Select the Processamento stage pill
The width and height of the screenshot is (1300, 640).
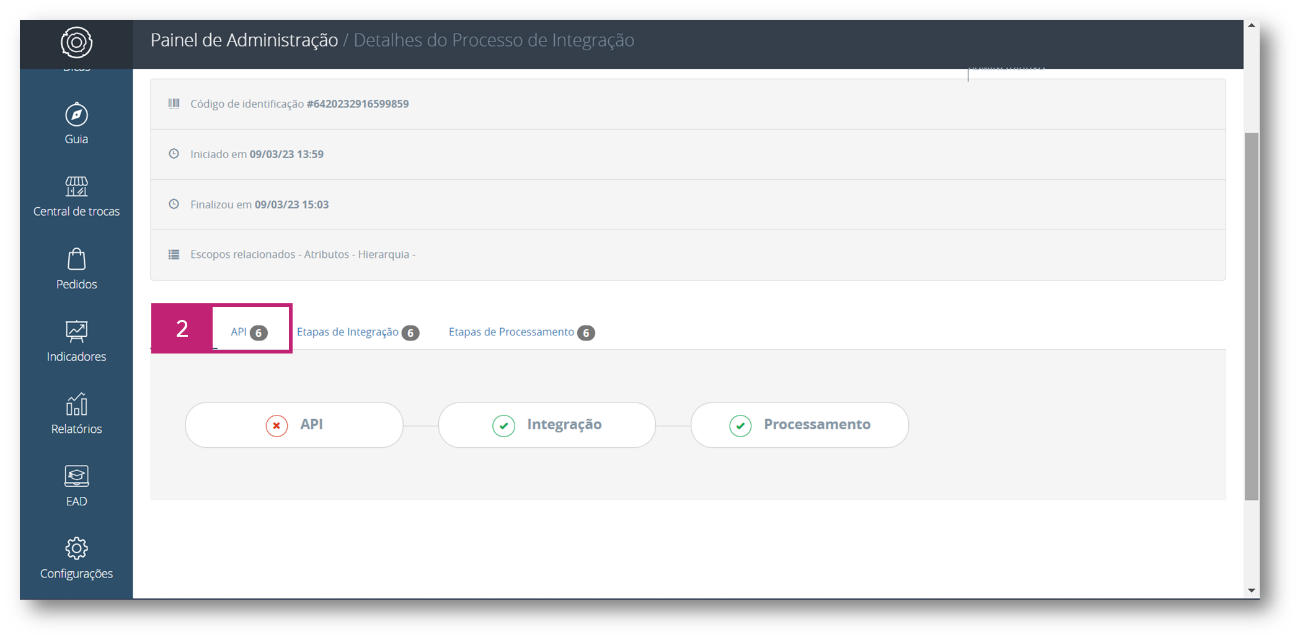800,425
